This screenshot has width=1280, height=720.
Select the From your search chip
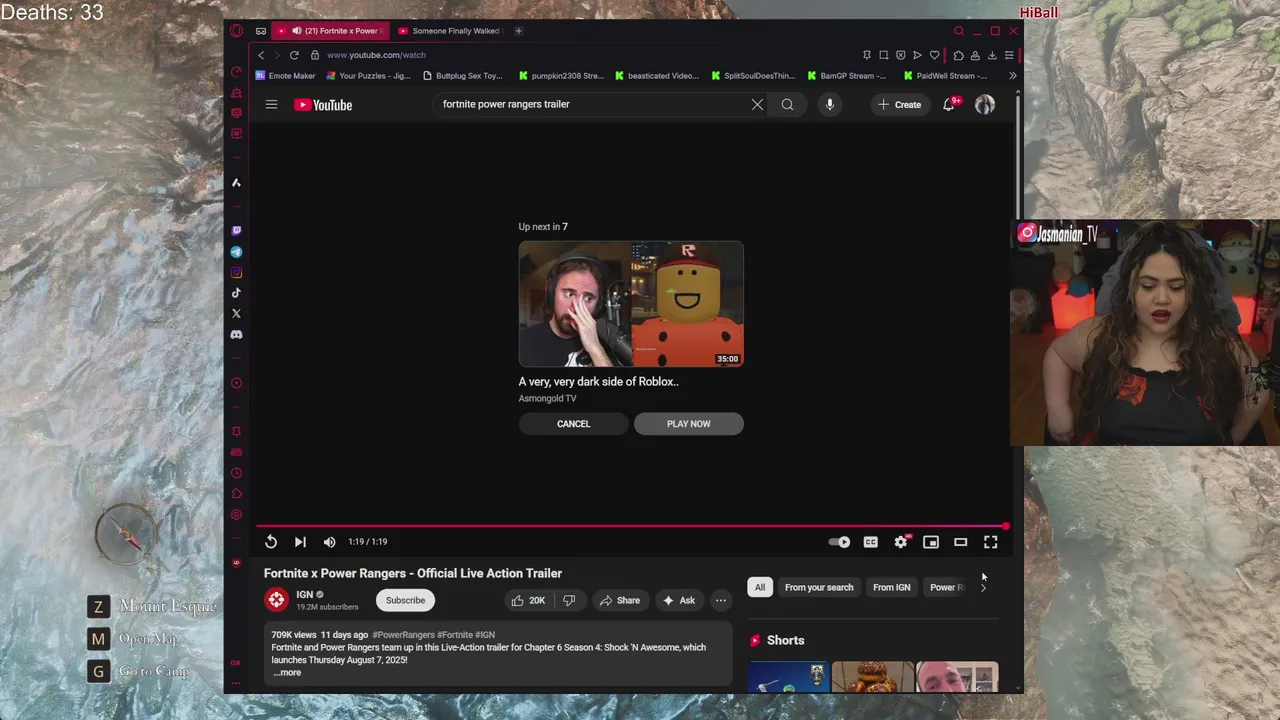pyautogui.click(x=819, y=587)
